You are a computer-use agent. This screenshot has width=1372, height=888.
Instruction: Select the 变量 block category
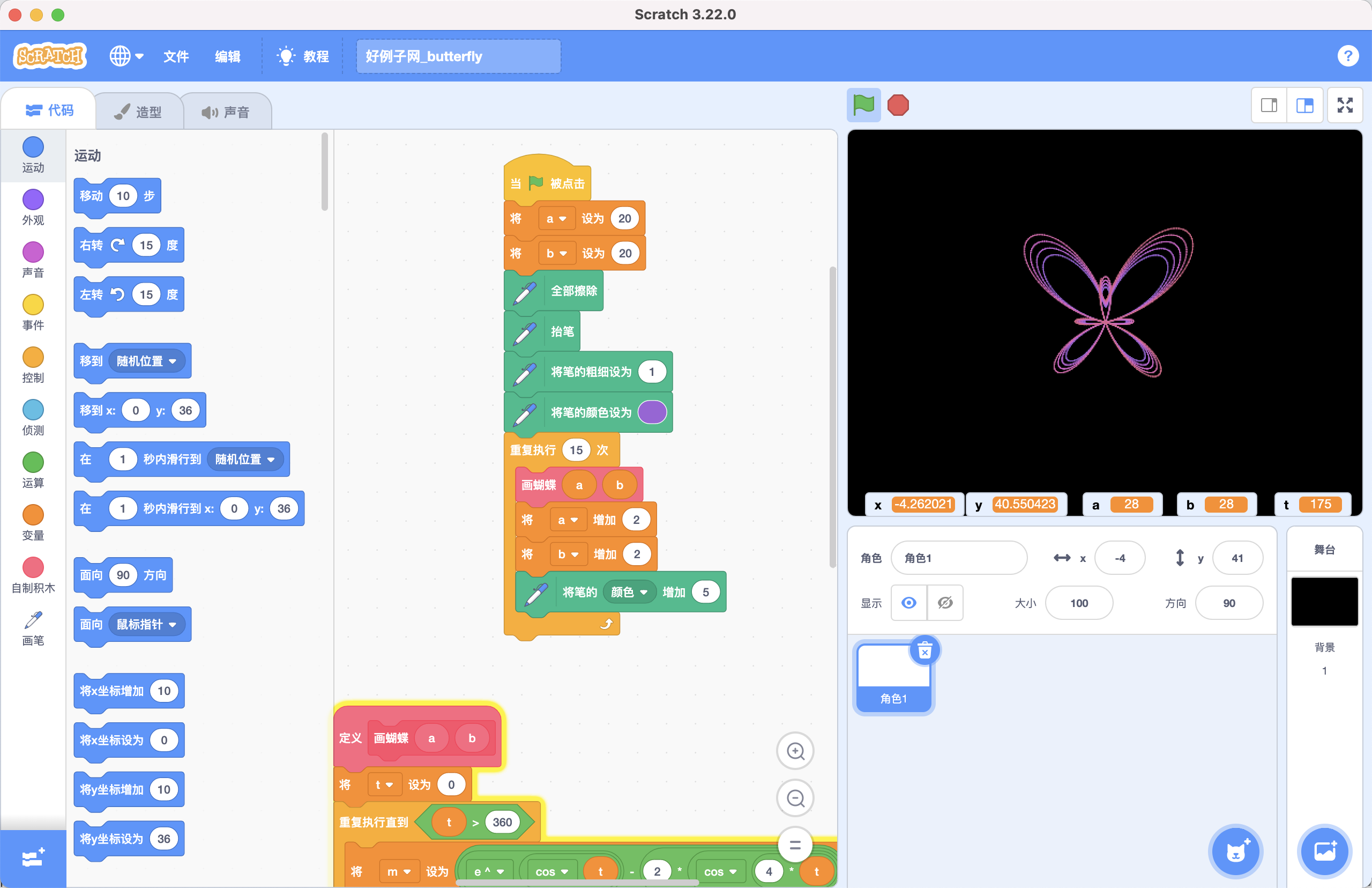(33, 522)
